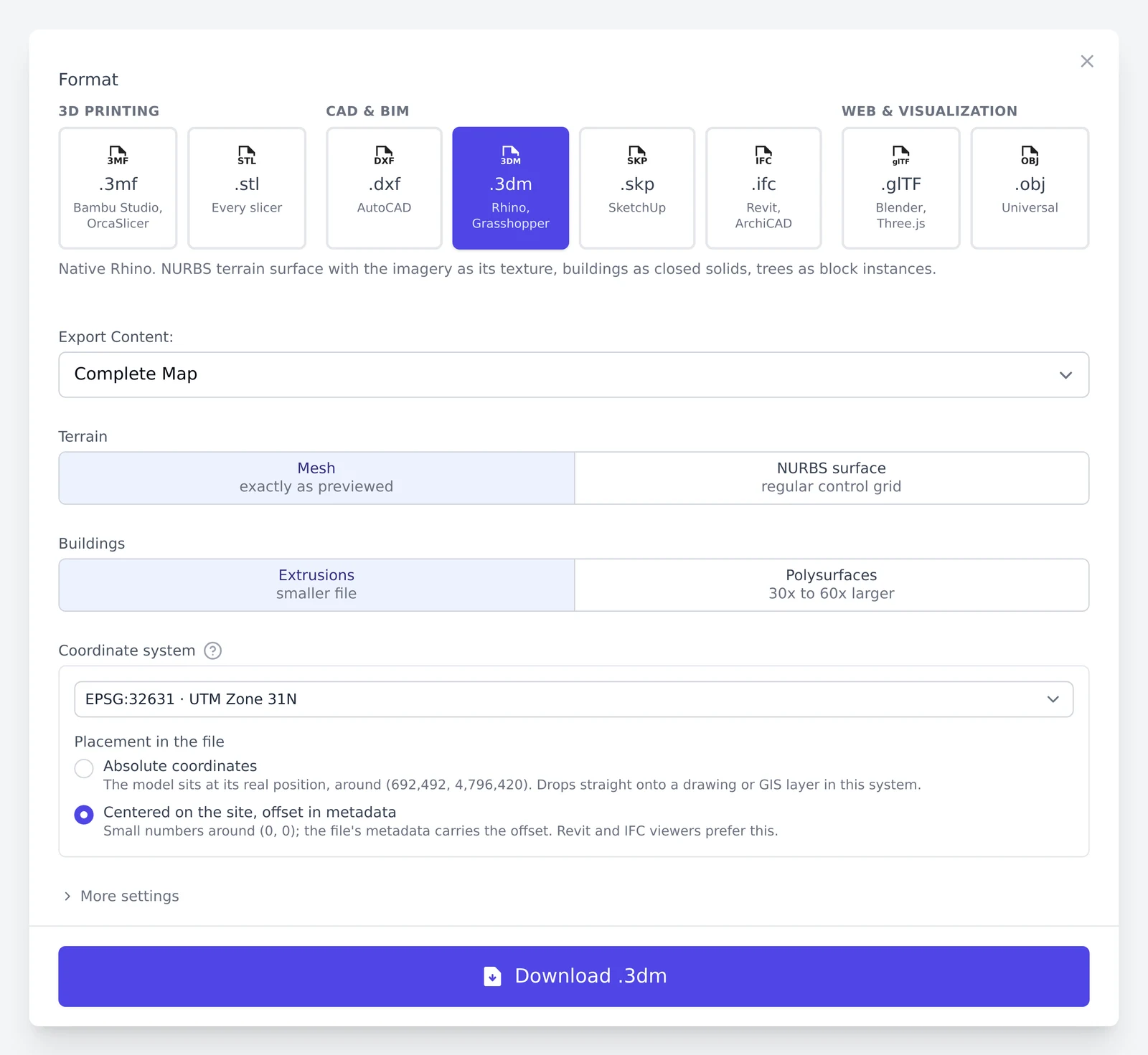Close the export dialog

point(1087,62)
